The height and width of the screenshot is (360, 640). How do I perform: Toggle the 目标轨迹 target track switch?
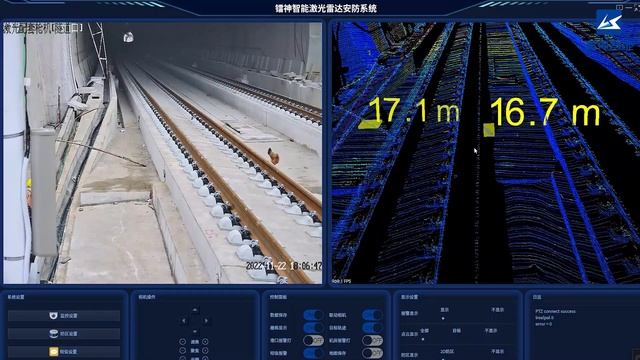coord(372,328)
